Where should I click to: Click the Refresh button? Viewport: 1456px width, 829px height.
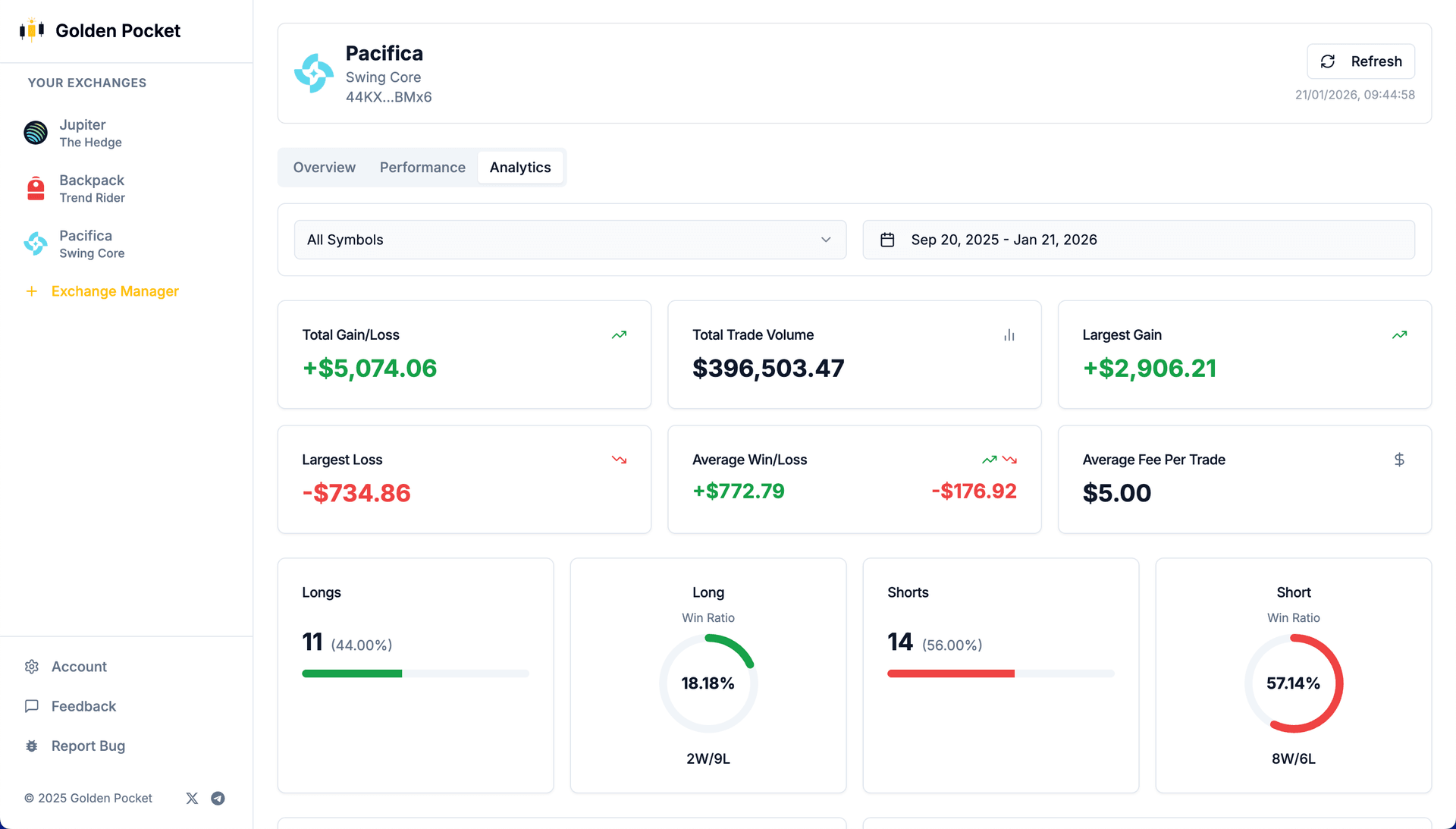pos(1360,61)
